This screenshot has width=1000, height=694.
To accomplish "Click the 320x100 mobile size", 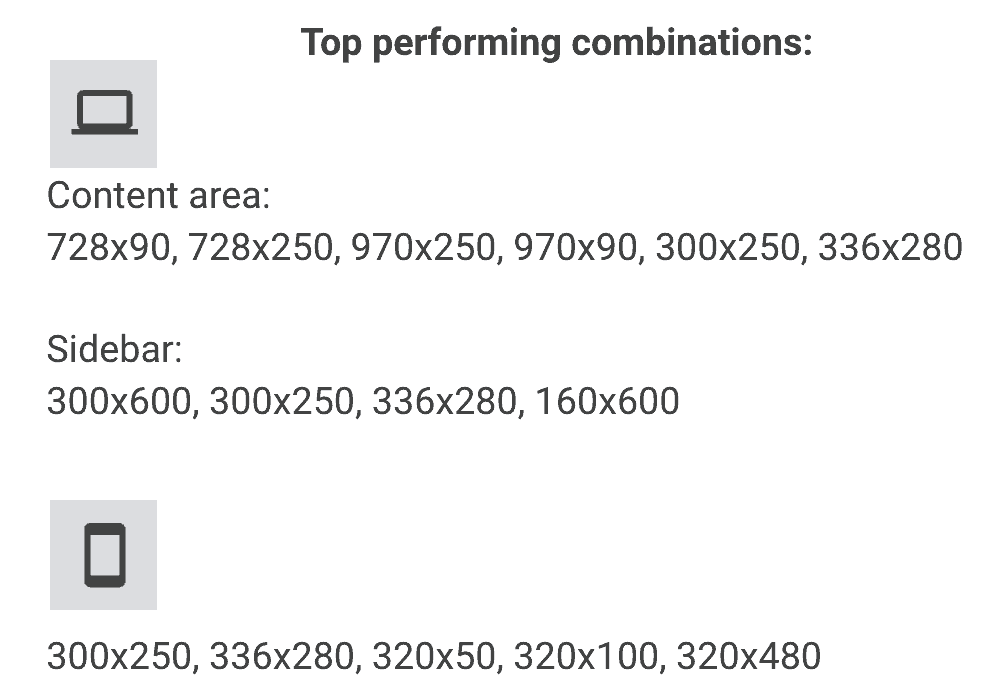I will 586,656.
